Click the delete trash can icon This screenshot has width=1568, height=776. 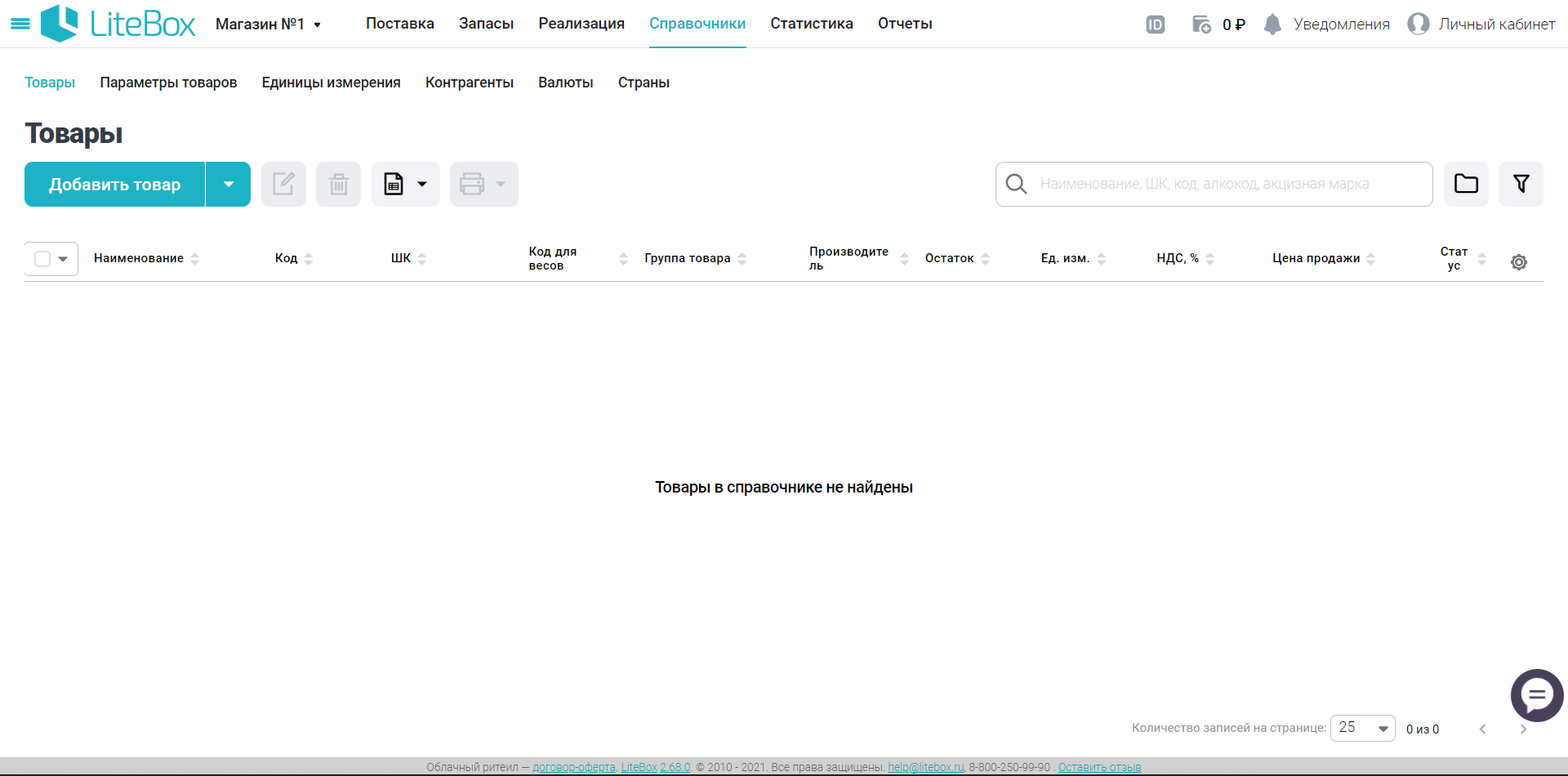338,184
